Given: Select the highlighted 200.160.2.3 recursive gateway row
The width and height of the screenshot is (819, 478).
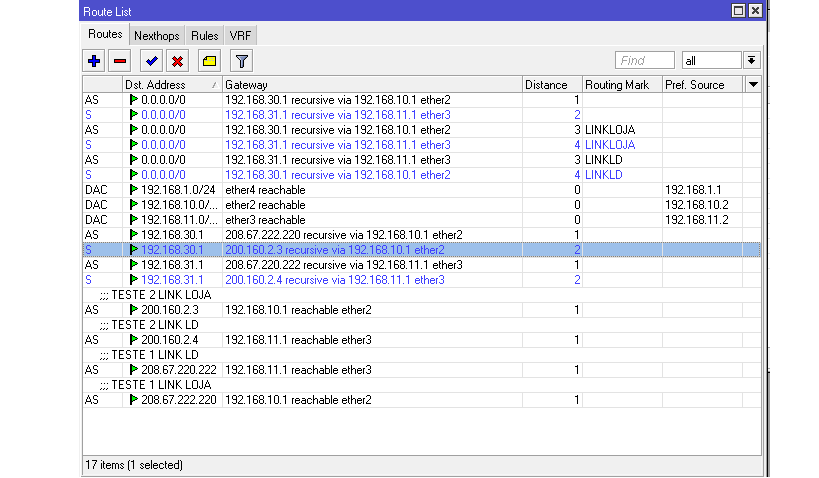Looking at the screenshot, I should click(x=421, y=250).
